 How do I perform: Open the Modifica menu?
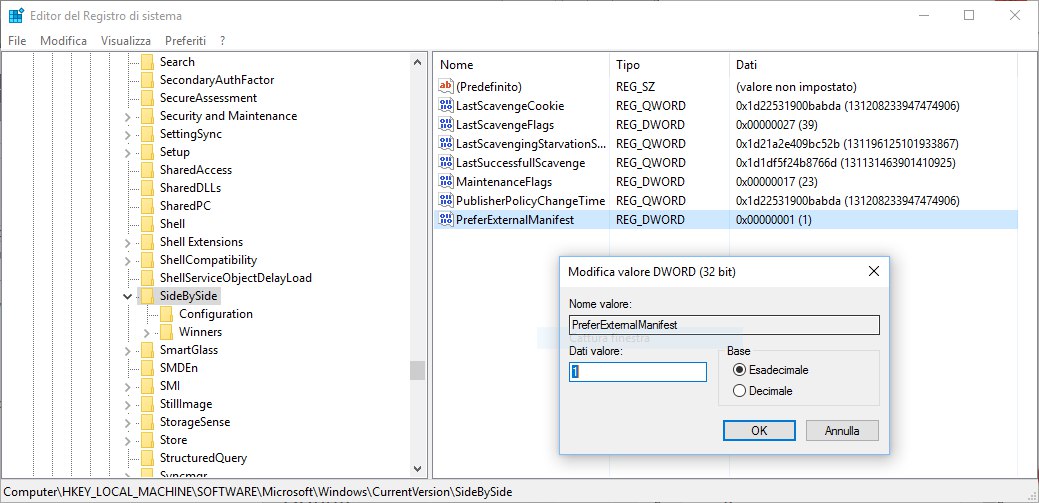63,40
